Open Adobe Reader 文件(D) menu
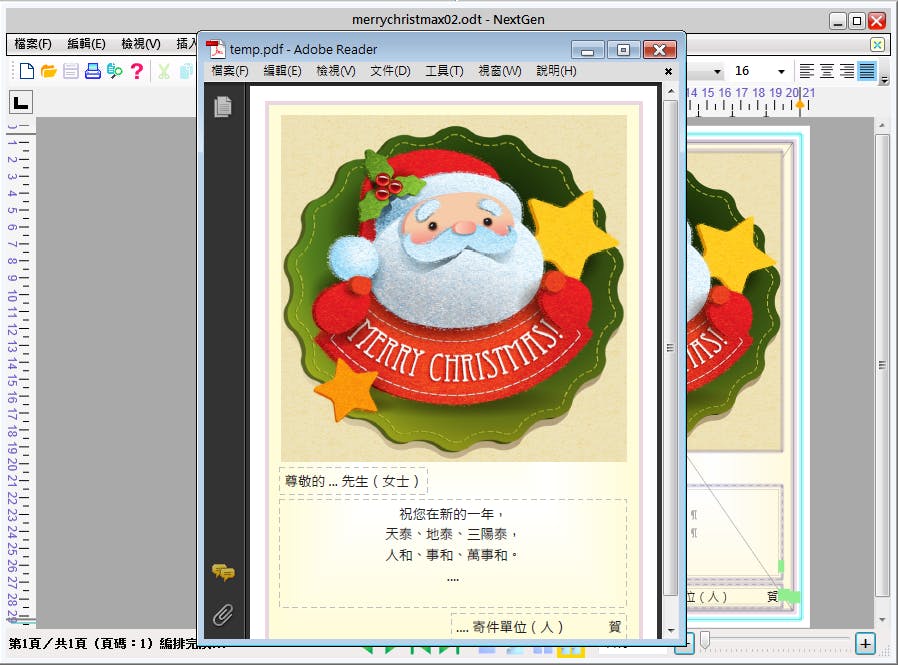This screenshot has width=898, height=665. (x=390, y=70)
